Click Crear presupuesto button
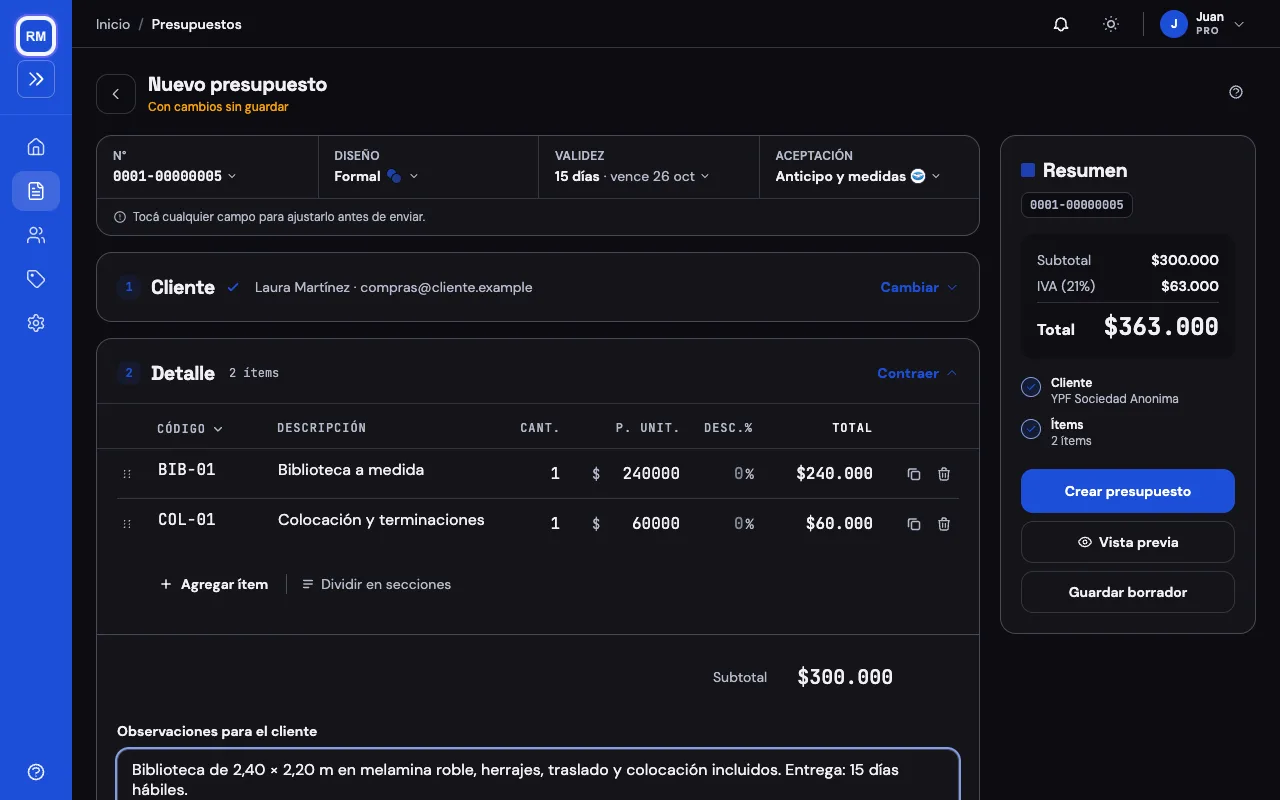1280x800 pixels. pos(1128,491)
